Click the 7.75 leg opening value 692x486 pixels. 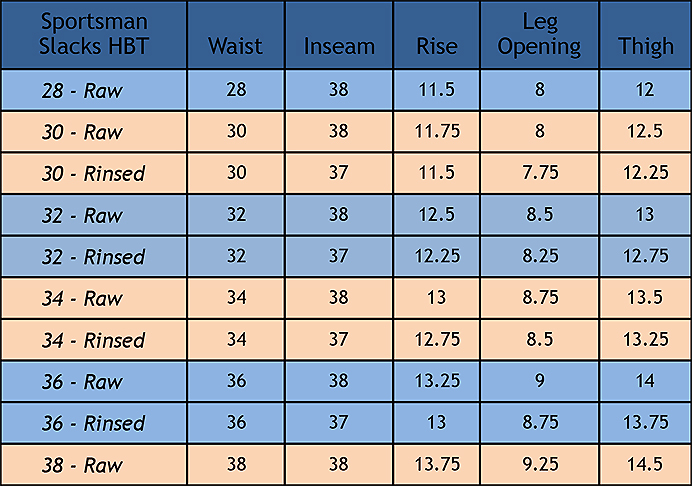tap(540, 173)
